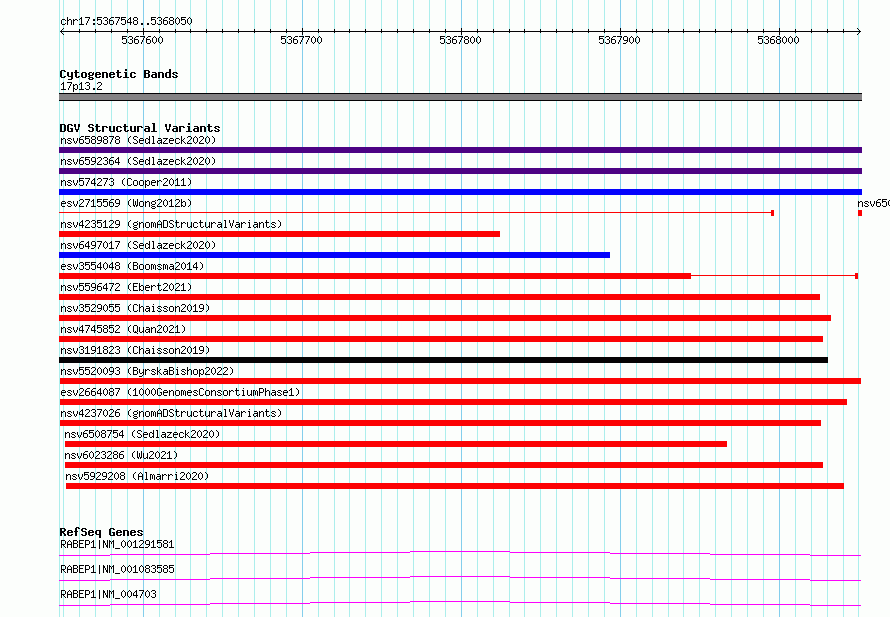The height and width of the screenshot is (617, 890).
Task: Open the nsv4235129 (gnomADStructuralVariants) label
Action: 171,224
